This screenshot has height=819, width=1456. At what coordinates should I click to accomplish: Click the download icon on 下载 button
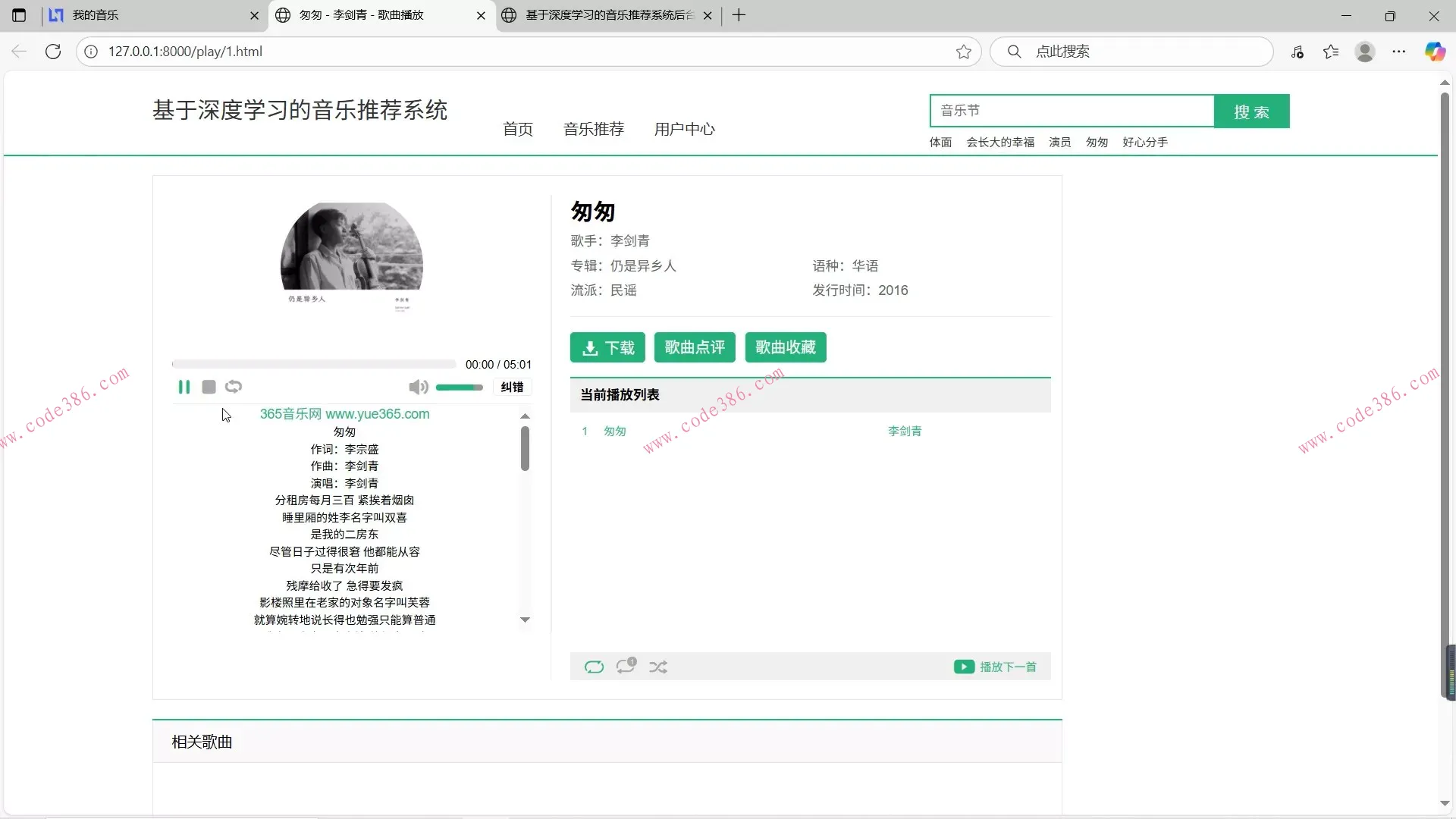[591, 347]
